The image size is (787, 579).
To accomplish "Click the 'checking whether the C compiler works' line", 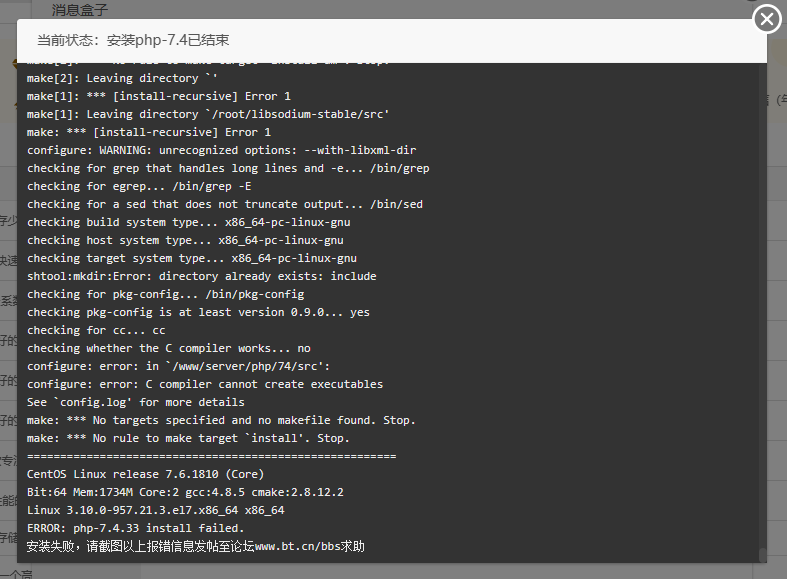I will click(169, 348).
